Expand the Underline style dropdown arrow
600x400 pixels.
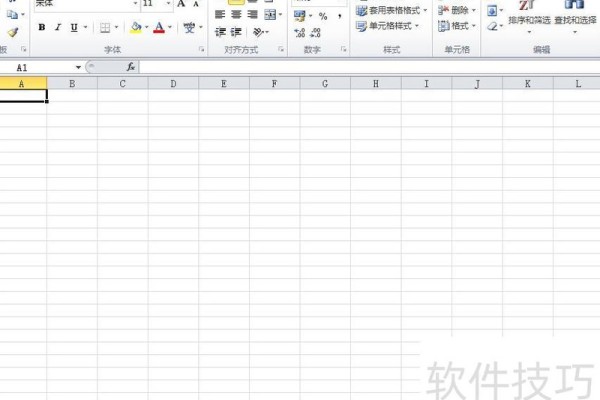85,27
